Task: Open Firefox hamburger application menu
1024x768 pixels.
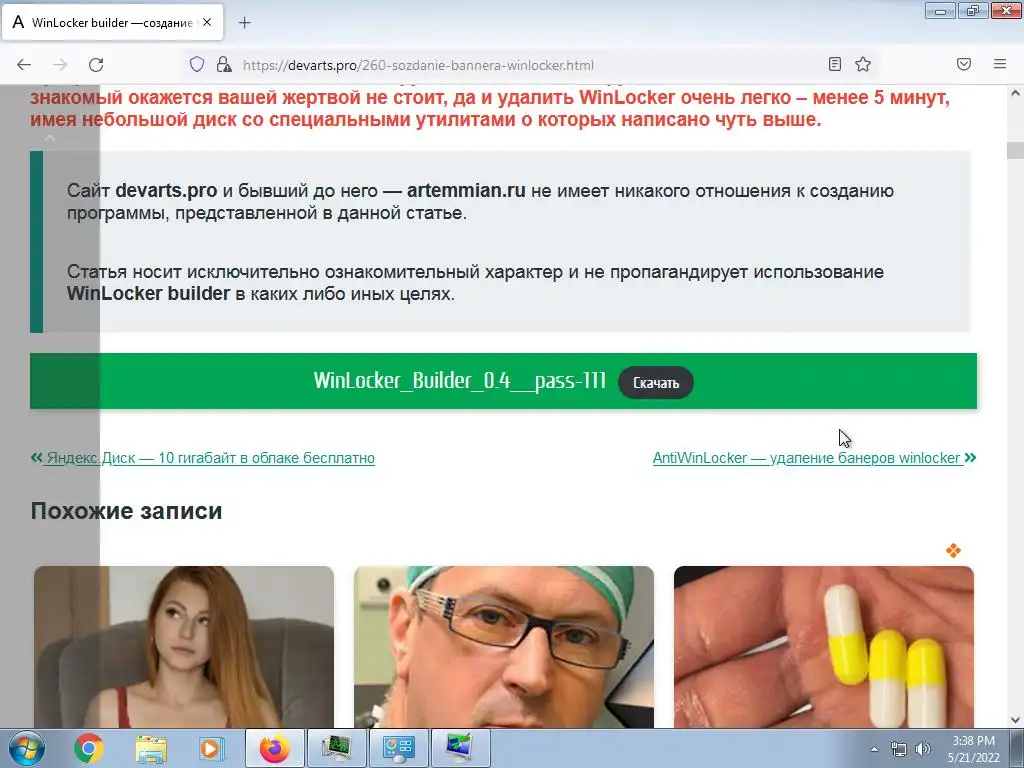Action: 1000,64
